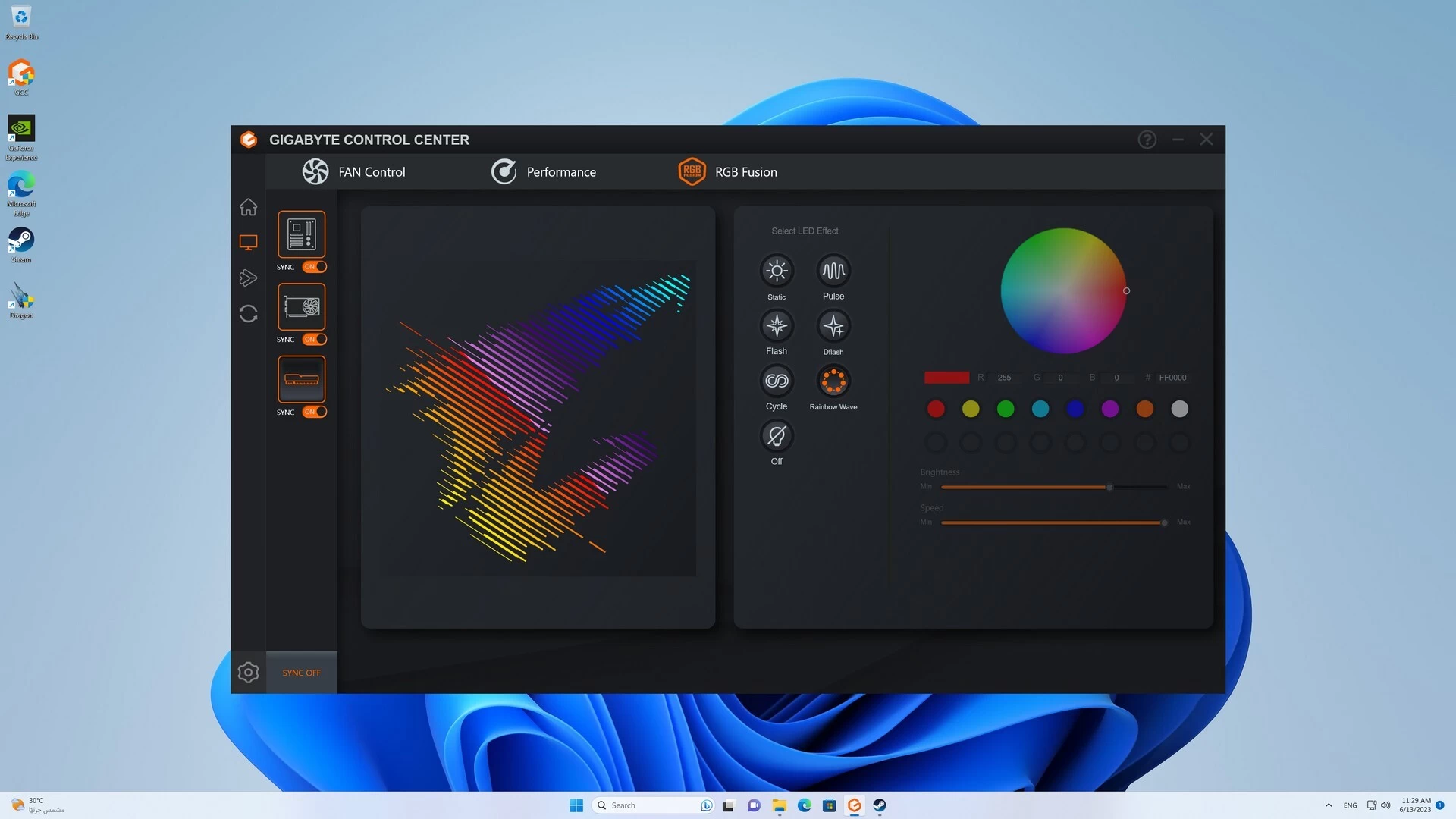This screenshot has width=1456, height=819.
Task: Select the Static LED effect
Action: [776, 271]
